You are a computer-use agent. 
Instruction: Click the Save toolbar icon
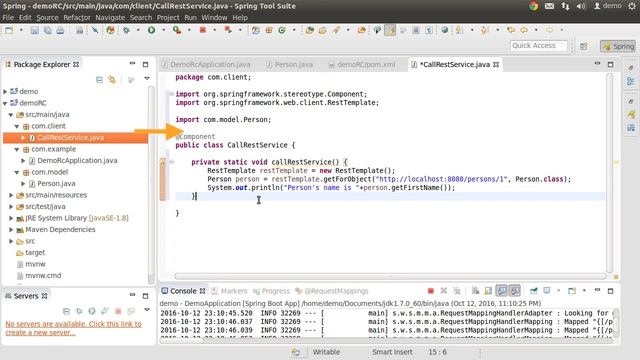tap(34, 30)
